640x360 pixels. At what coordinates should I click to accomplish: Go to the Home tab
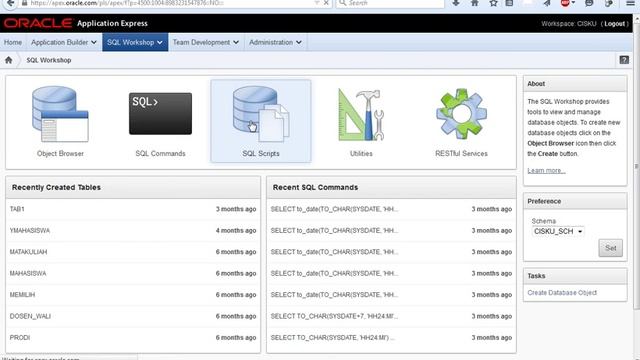point(13,42)
